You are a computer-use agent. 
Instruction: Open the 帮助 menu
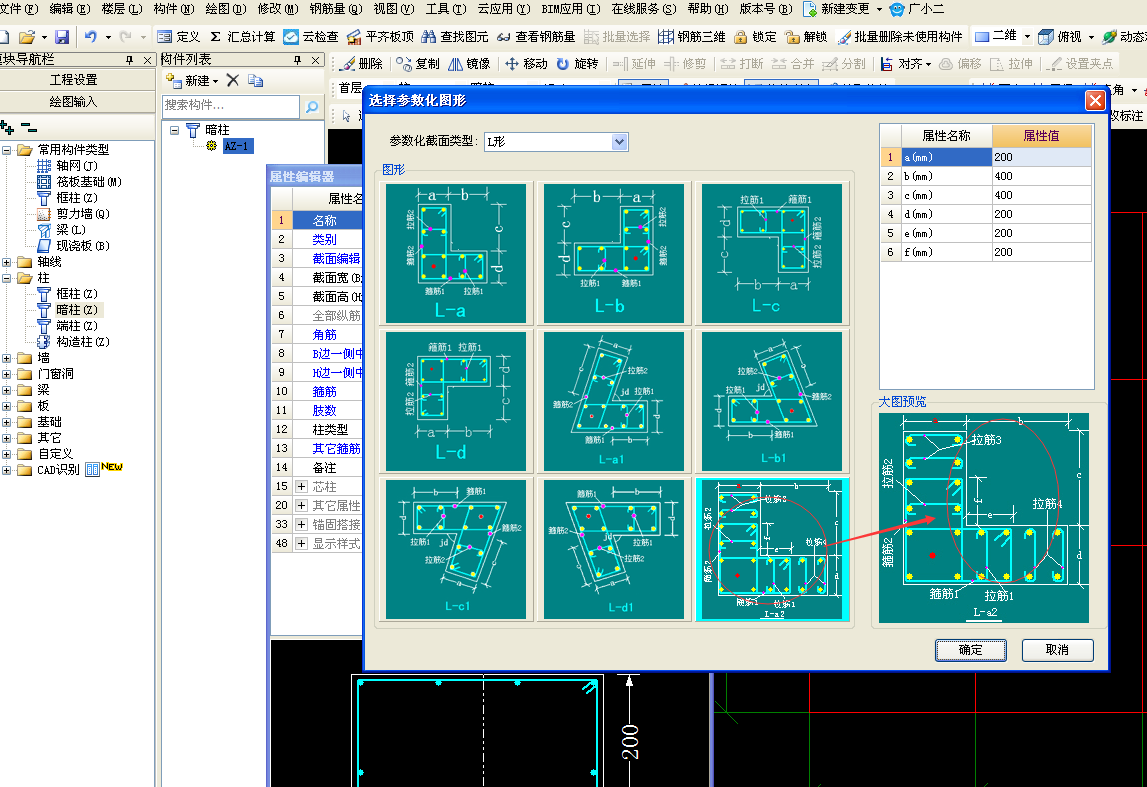[707, 9]
